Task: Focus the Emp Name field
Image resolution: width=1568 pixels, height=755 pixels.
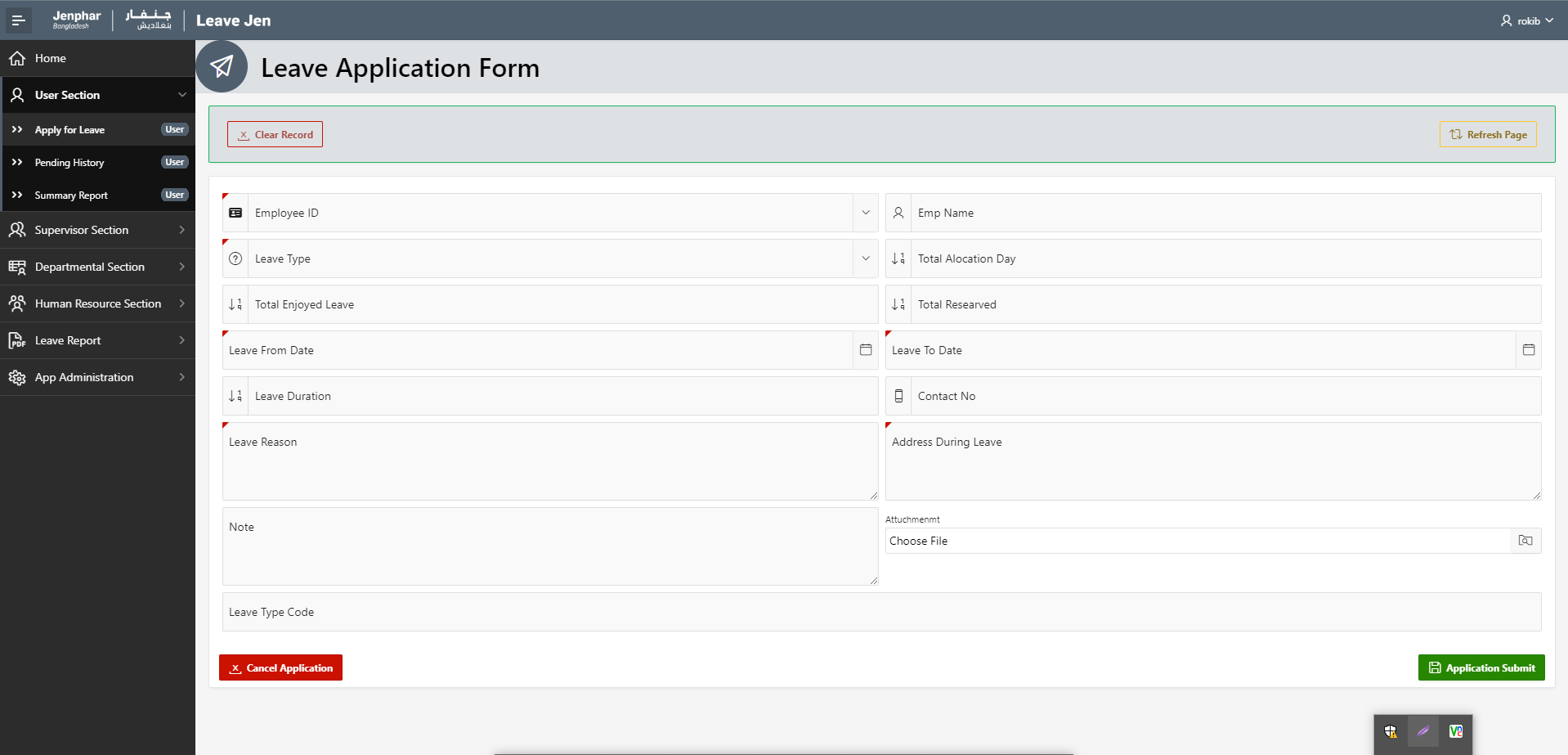Action: coord(1225,213)
